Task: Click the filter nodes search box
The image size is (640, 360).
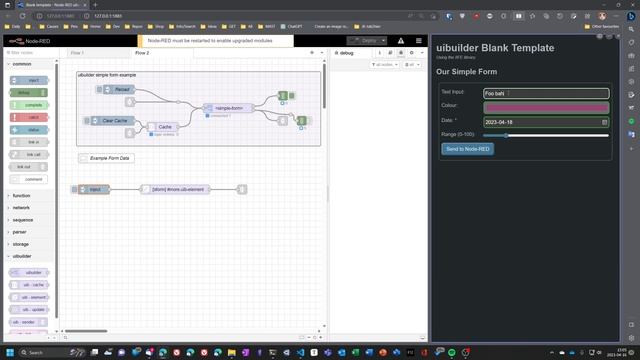Action: tap(29, 53)
